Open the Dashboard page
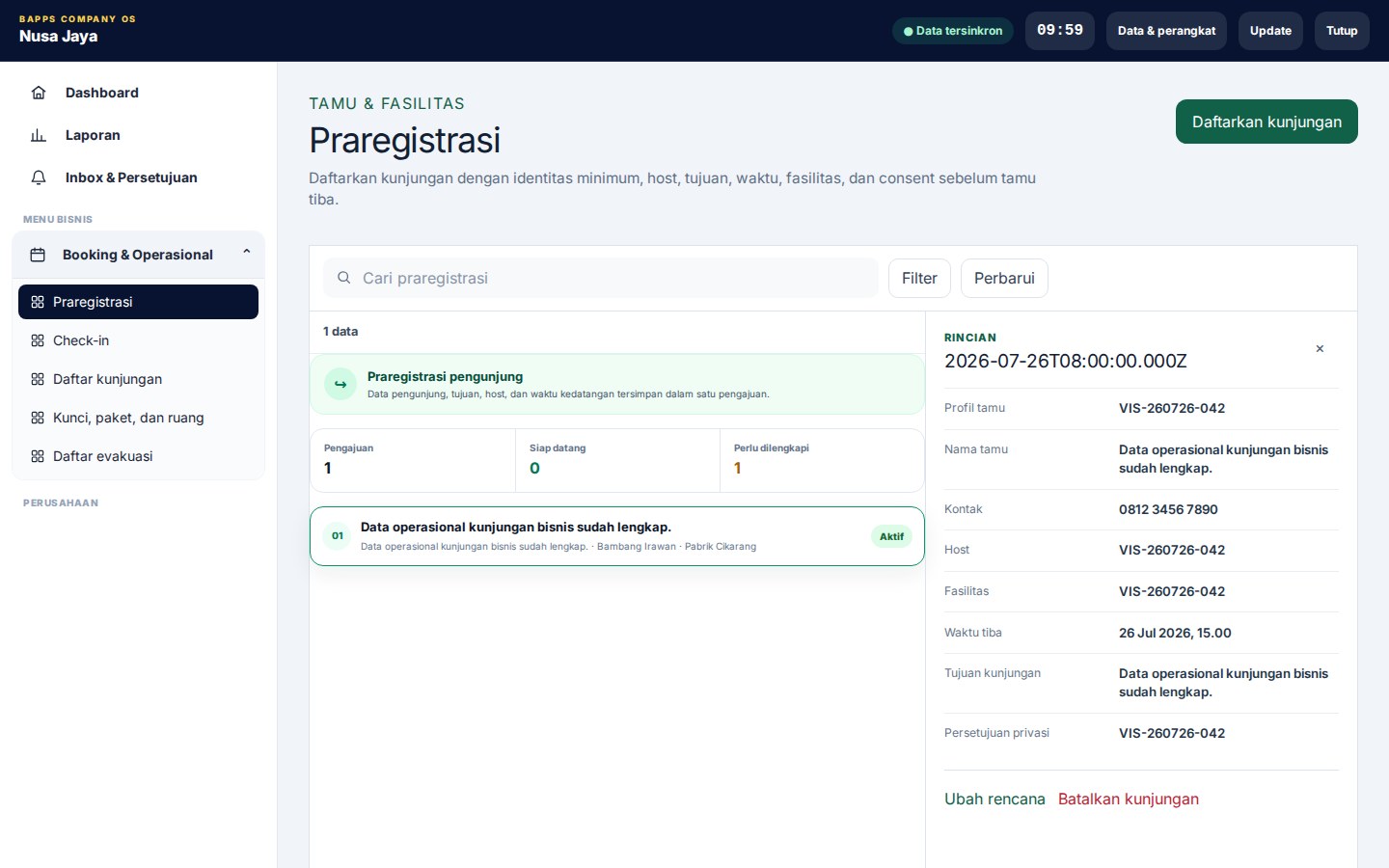The width and height of the screenshot is (1389, 868). coord(138,93)
